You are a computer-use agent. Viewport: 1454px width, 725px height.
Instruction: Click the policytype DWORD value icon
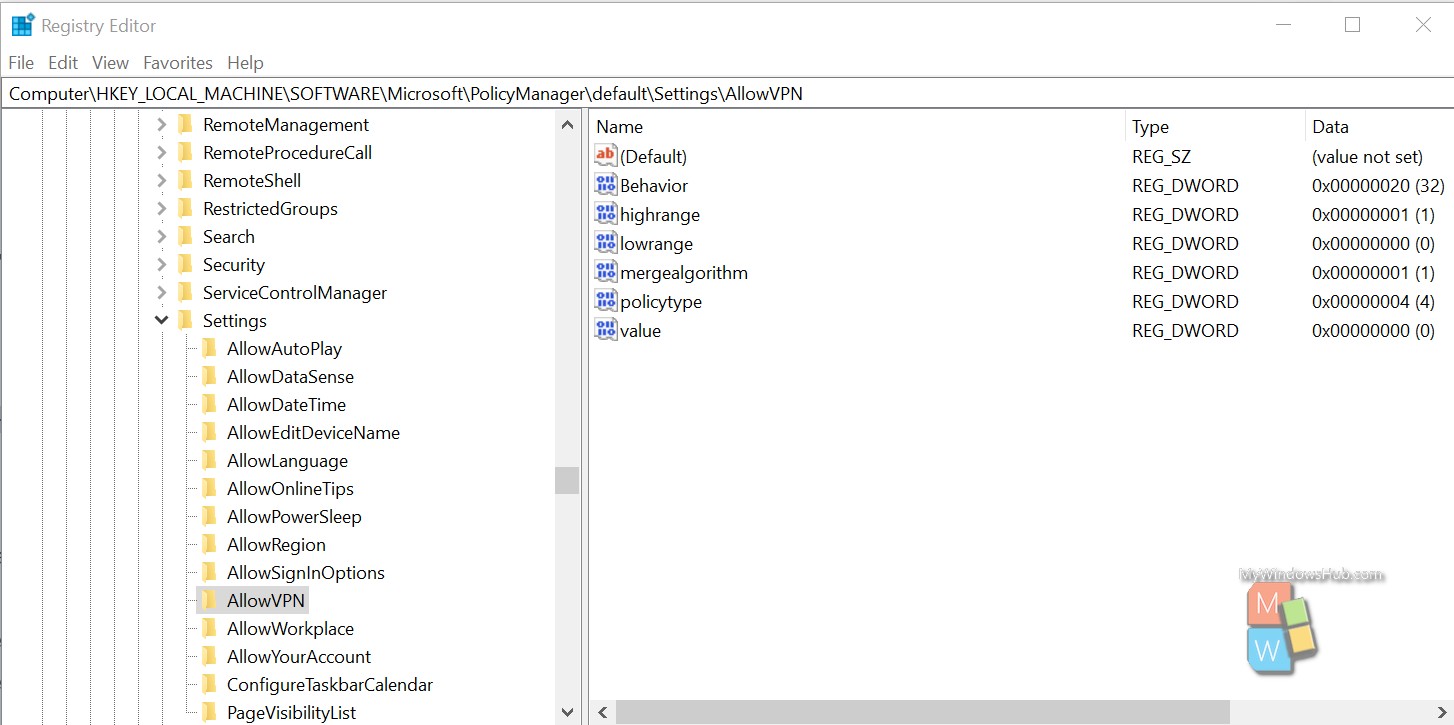click(x=605, y=300)
